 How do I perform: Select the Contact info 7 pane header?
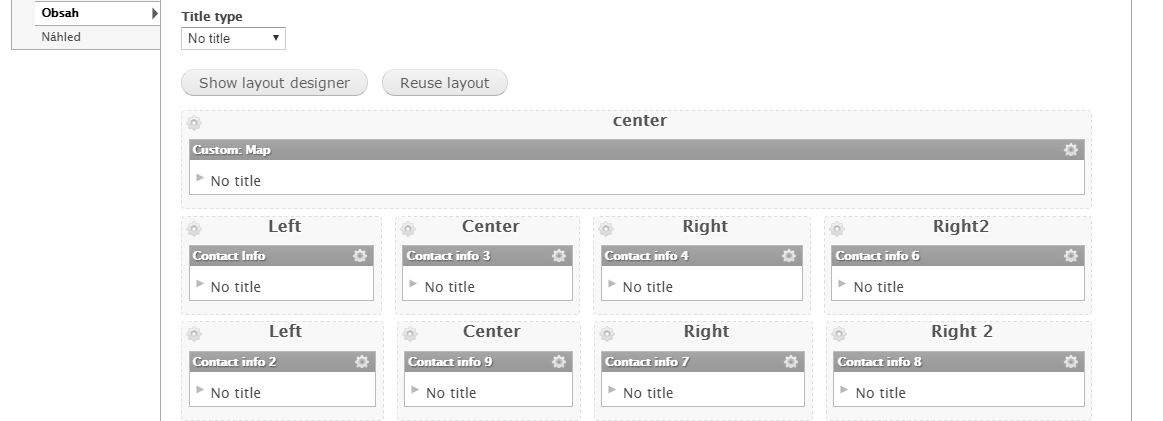pyautogui.click(x=703, y=362)
